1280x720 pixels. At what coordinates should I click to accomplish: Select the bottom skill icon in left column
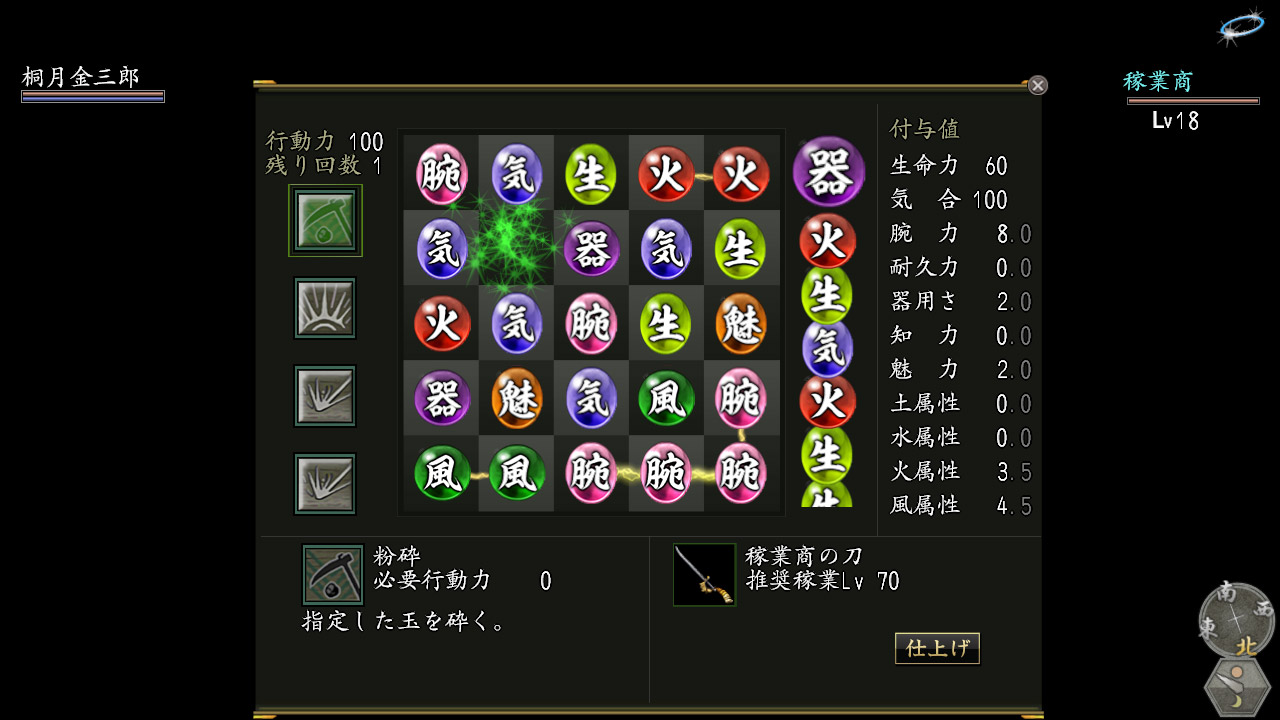coord(325,484)
